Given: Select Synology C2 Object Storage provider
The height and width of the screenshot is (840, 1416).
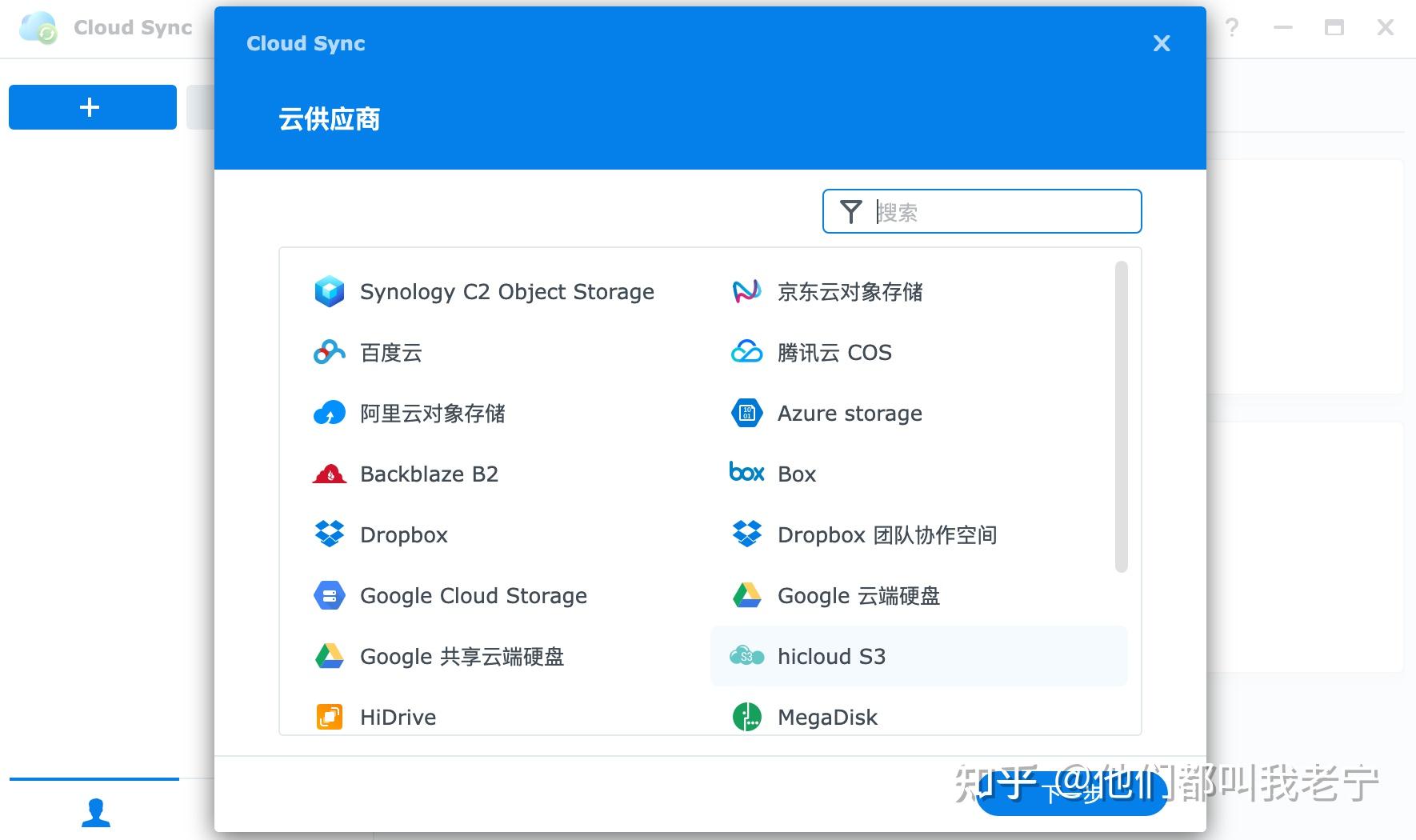Looking at the screenshot, I should tap(506, 291).
